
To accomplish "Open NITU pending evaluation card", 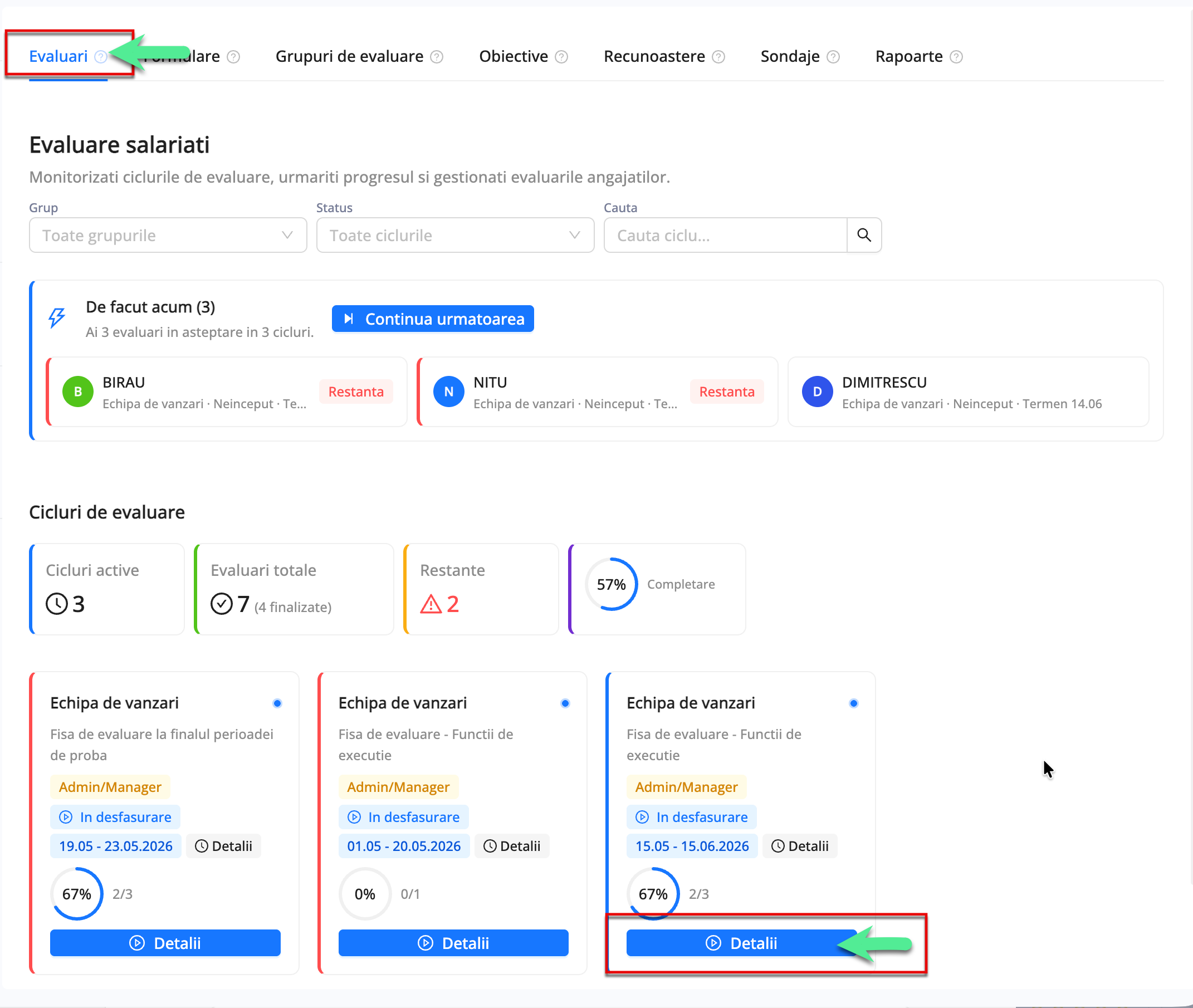I will pos(597,392).
